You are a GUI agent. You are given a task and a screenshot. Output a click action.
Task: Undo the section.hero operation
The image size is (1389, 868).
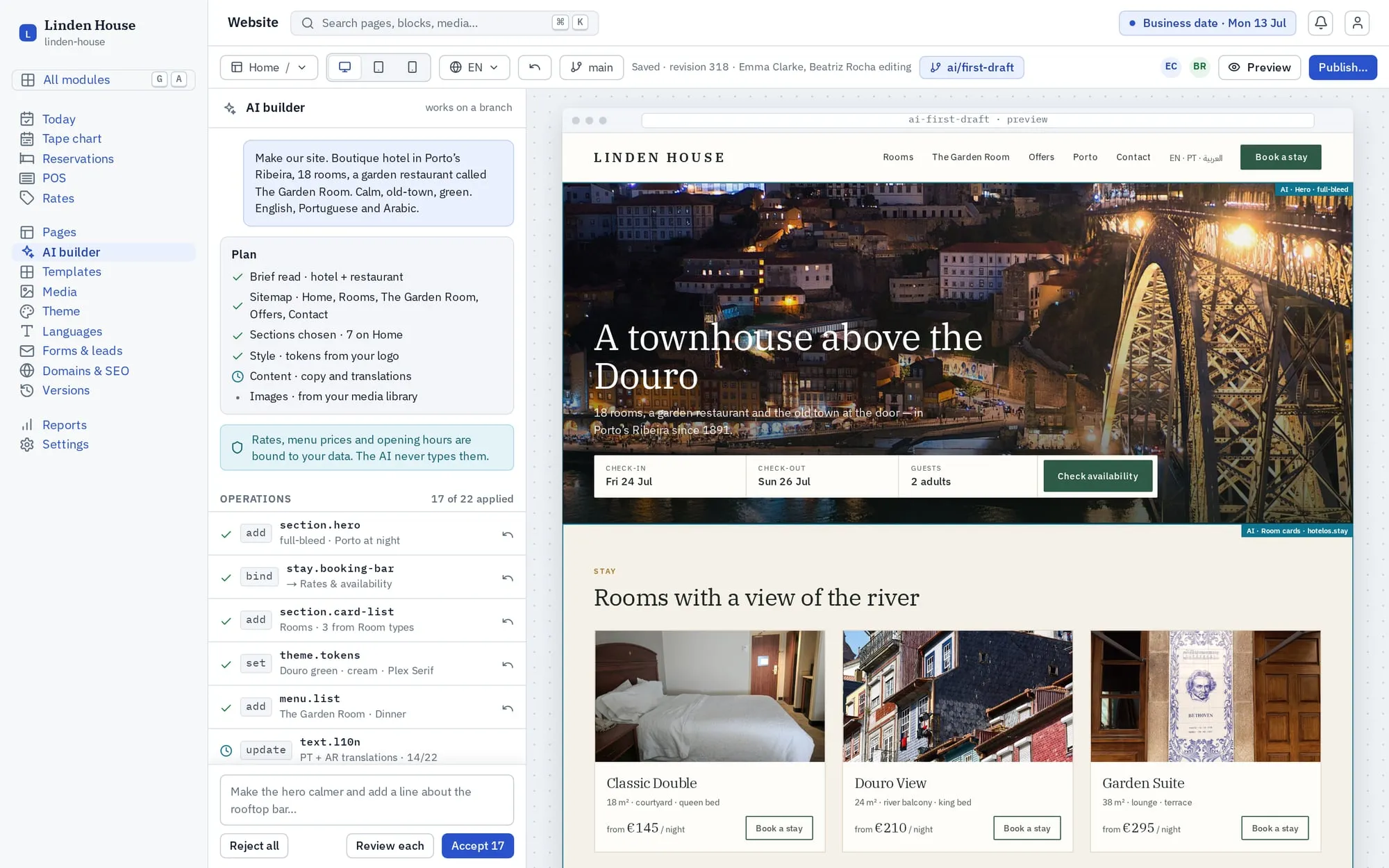[x=508, y=534]
